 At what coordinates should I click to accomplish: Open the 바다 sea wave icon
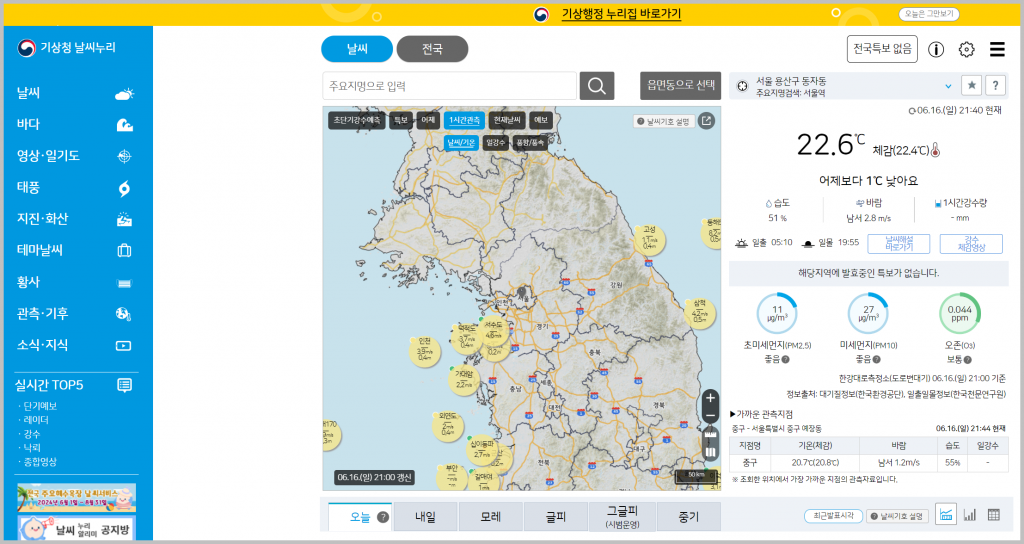[x=124, y=125]
